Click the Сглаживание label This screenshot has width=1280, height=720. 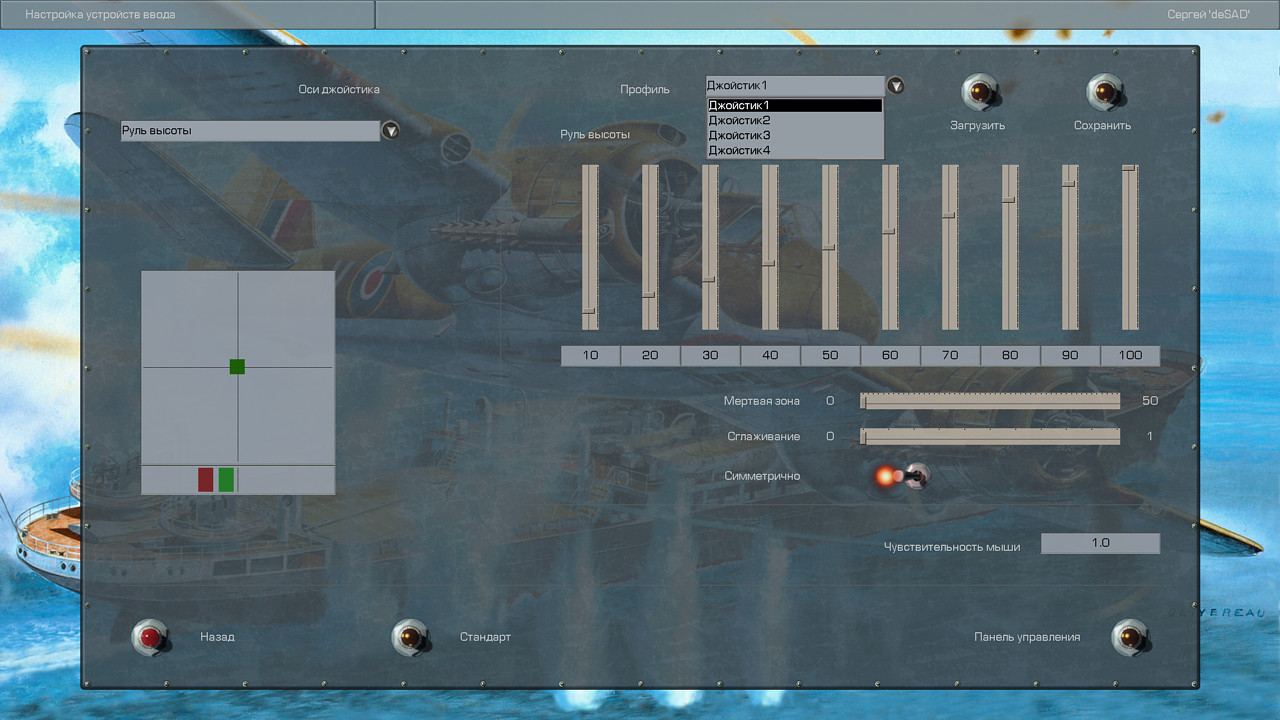click(764, 436)
